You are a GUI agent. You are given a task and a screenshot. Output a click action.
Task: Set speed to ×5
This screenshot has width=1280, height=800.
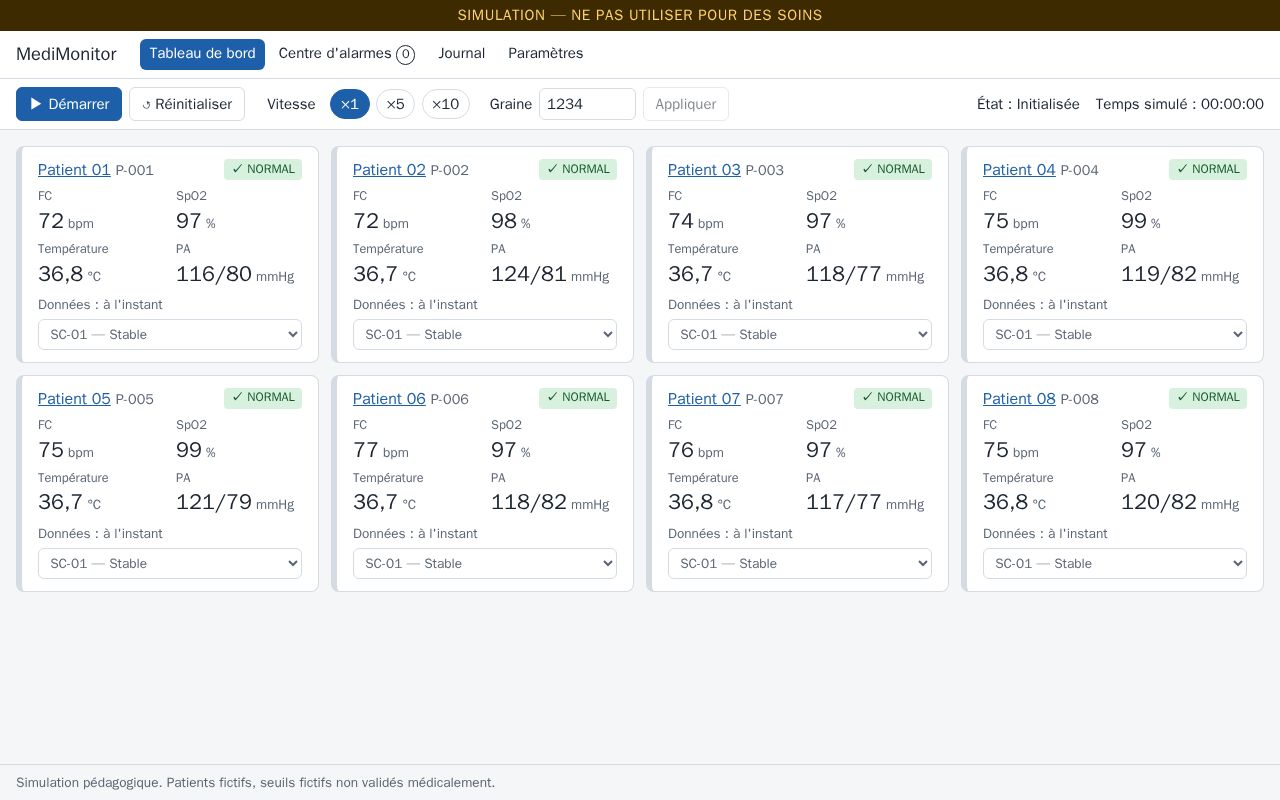click(395, 104)
